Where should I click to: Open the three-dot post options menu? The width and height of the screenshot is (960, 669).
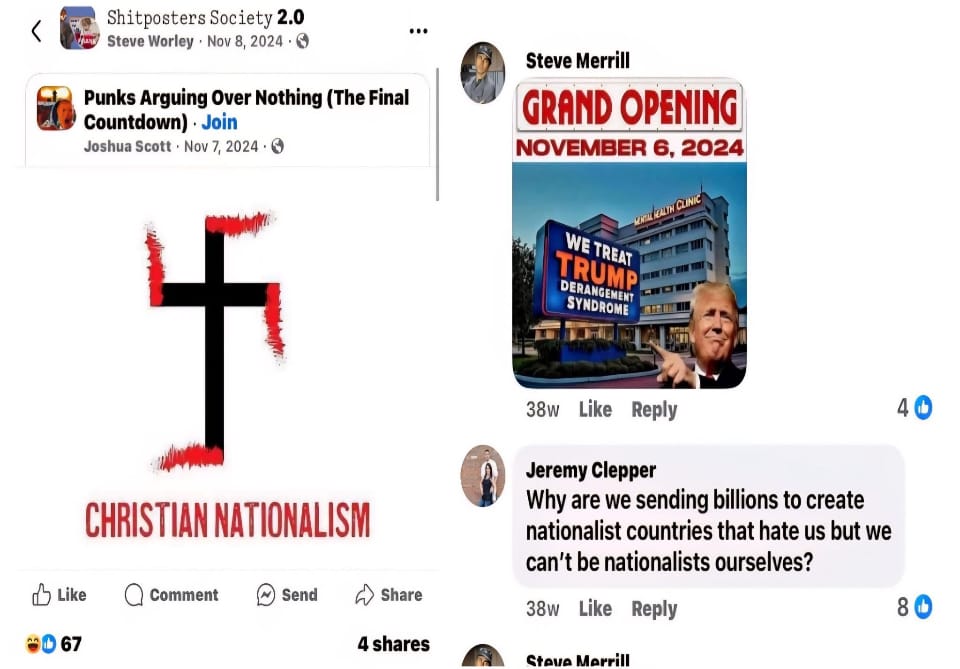coord(418,31)
